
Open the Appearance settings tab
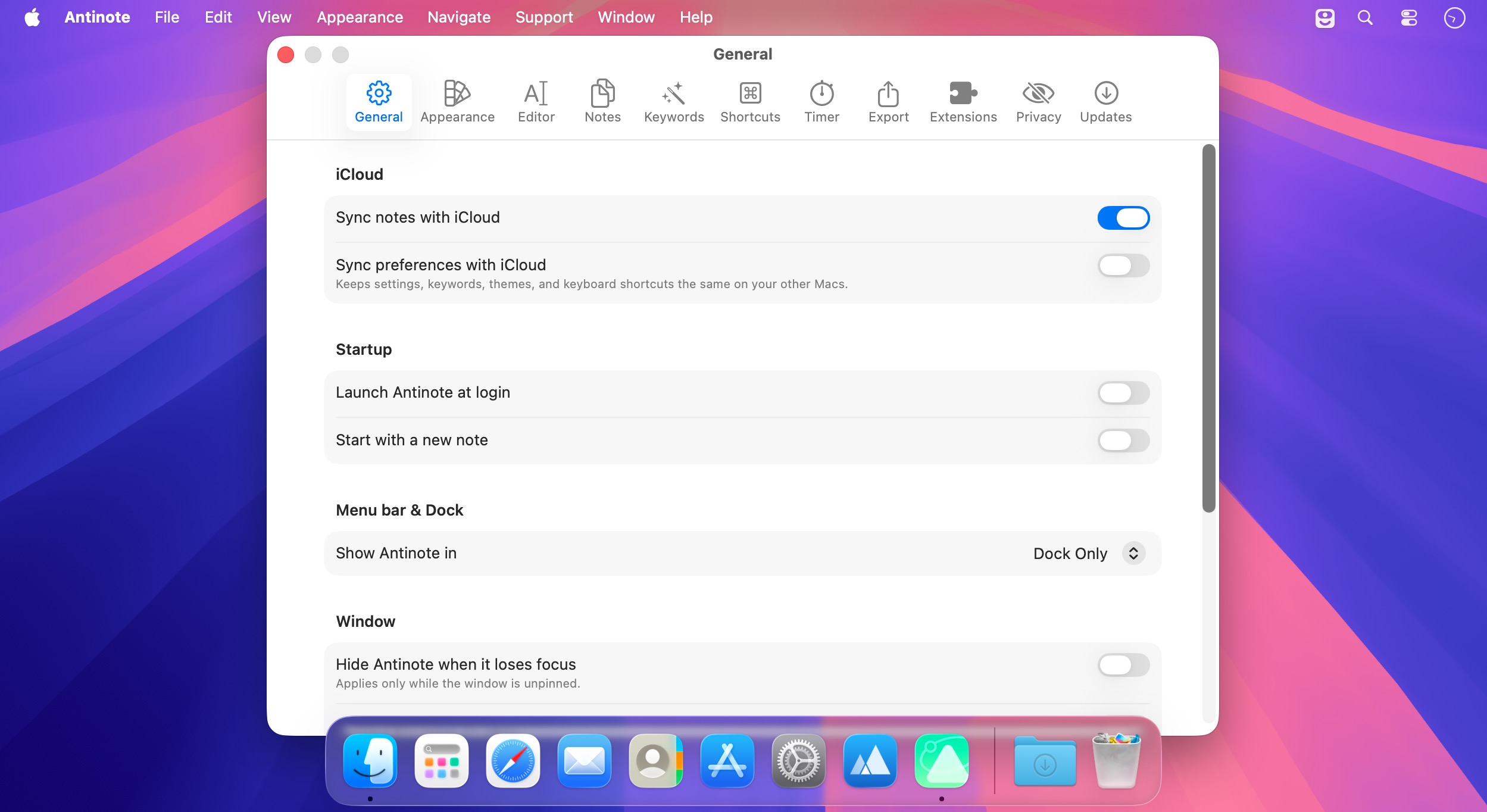(x=457, y=102)
